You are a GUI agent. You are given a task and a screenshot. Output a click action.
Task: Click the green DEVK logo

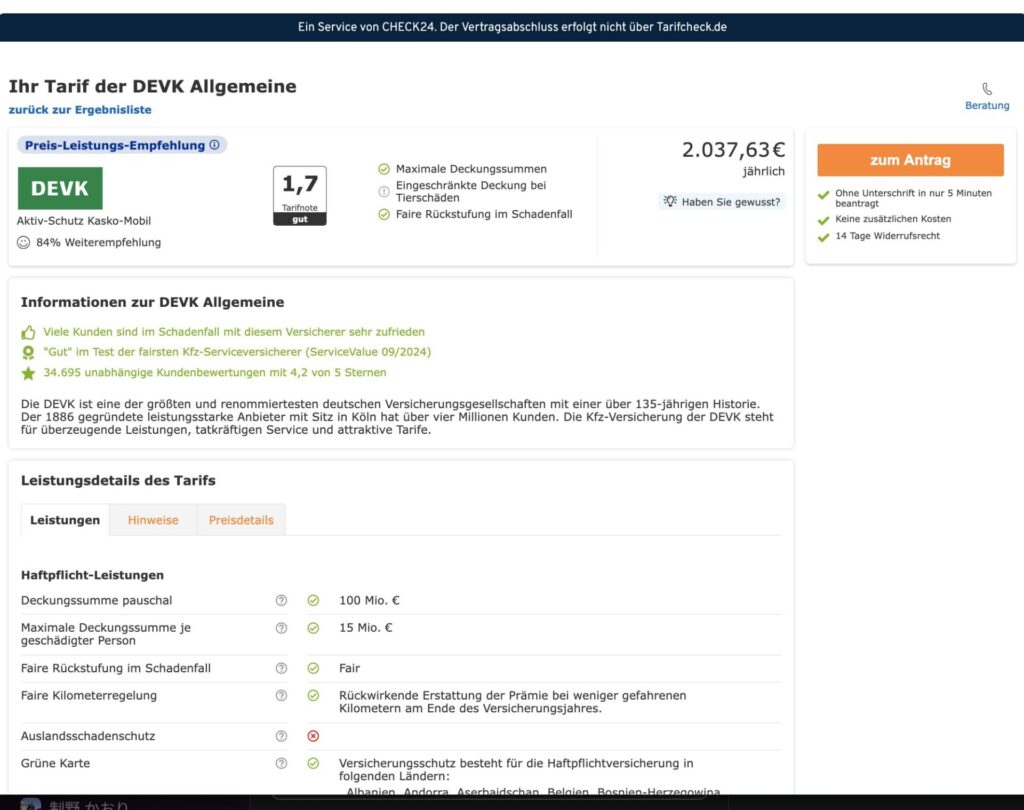click(x=60, y=188)
